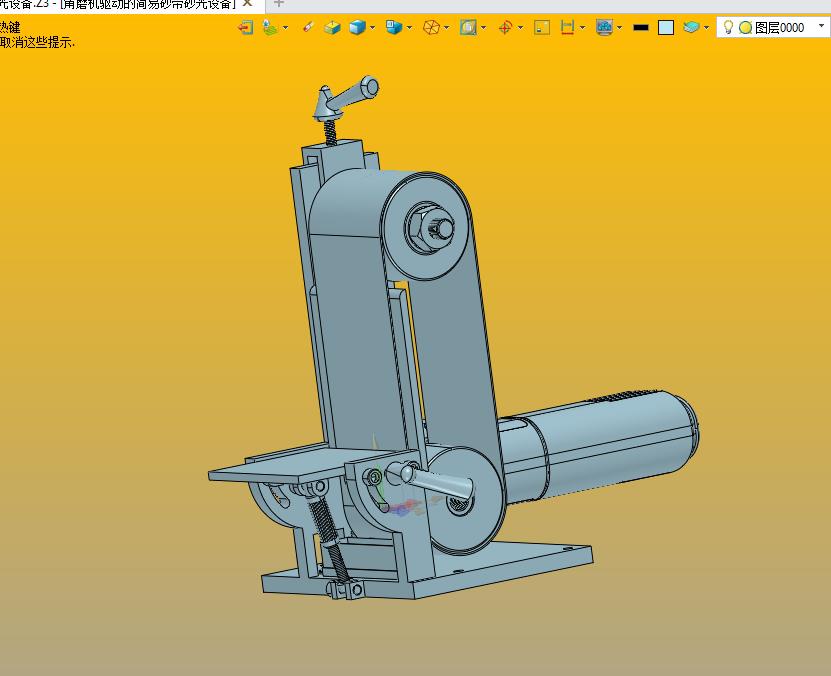This screenshot has height=676, width=831.
Task: Expand dropdown beside blue shaded cube
Action: pyautogui.click(x=373, y=28)
